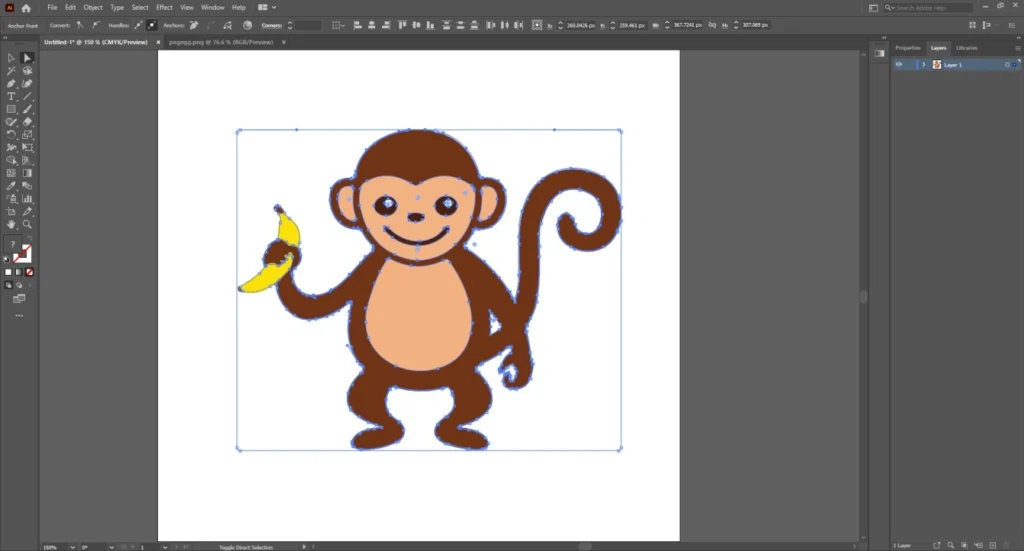Click the Home icon in top bar
The width and height of the screenshot is (1024, 551).
click(26, 8)
